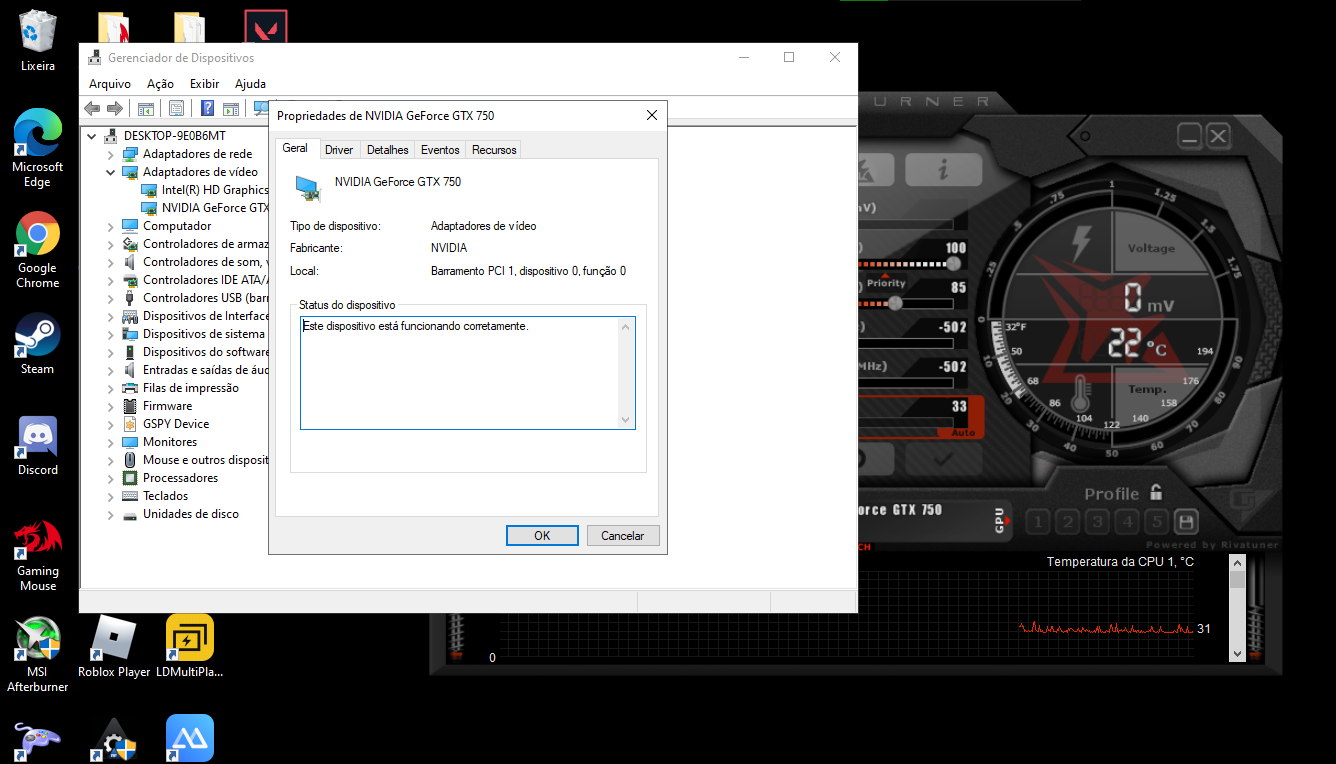
Task: Select Afterburner profile slot 5
Action: click(x=1157, y=522)
